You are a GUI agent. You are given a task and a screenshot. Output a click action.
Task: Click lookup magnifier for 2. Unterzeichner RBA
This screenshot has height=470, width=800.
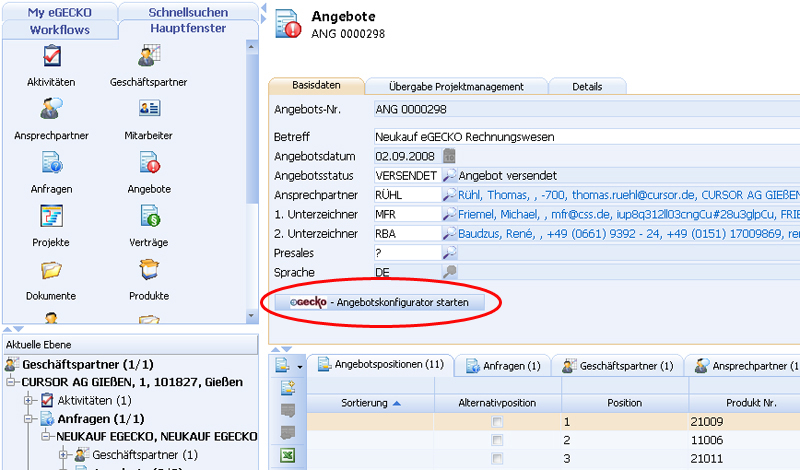point(449,233)
